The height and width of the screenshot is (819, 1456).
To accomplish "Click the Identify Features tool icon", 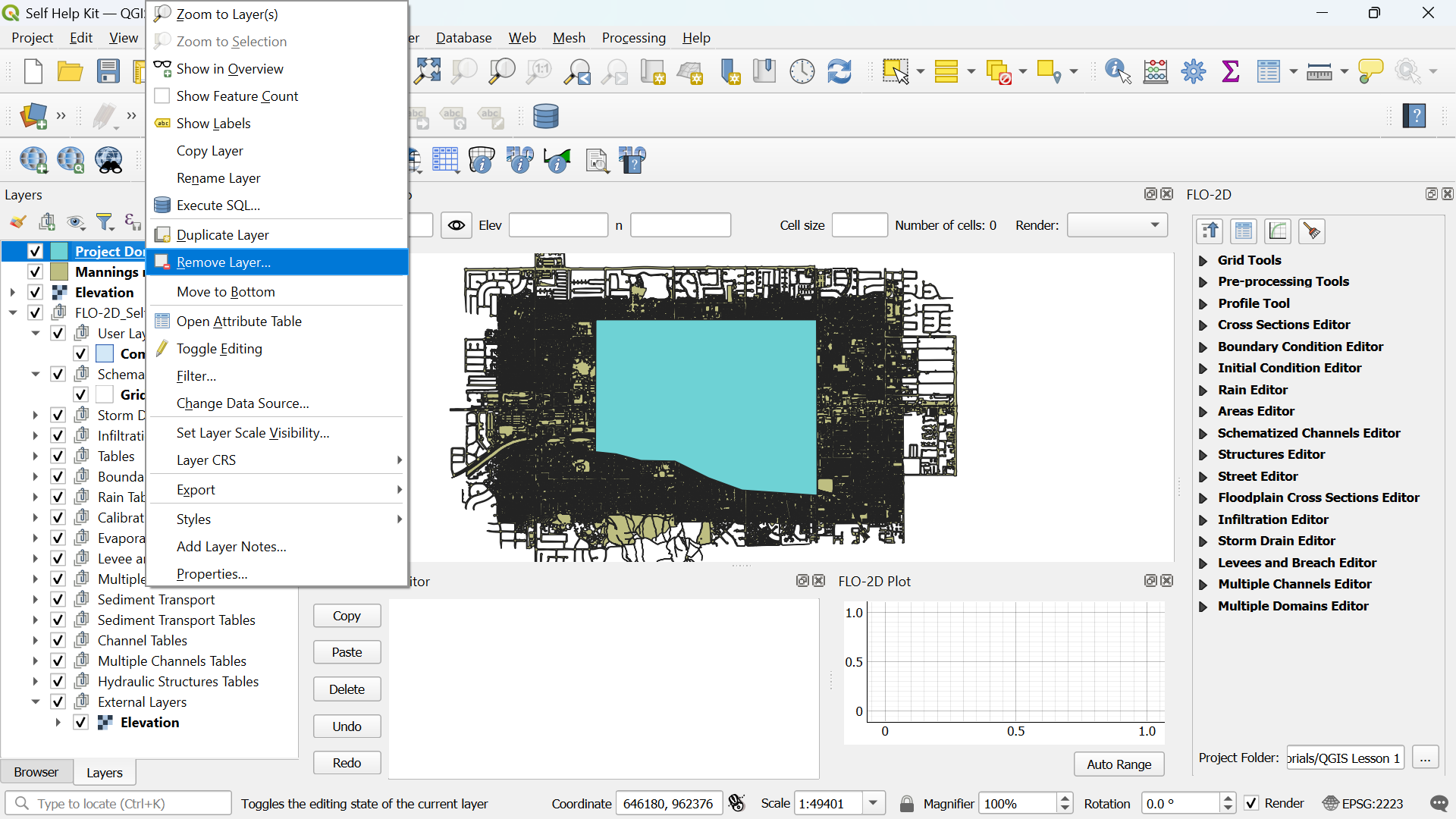I will [x=1117, y=72].
